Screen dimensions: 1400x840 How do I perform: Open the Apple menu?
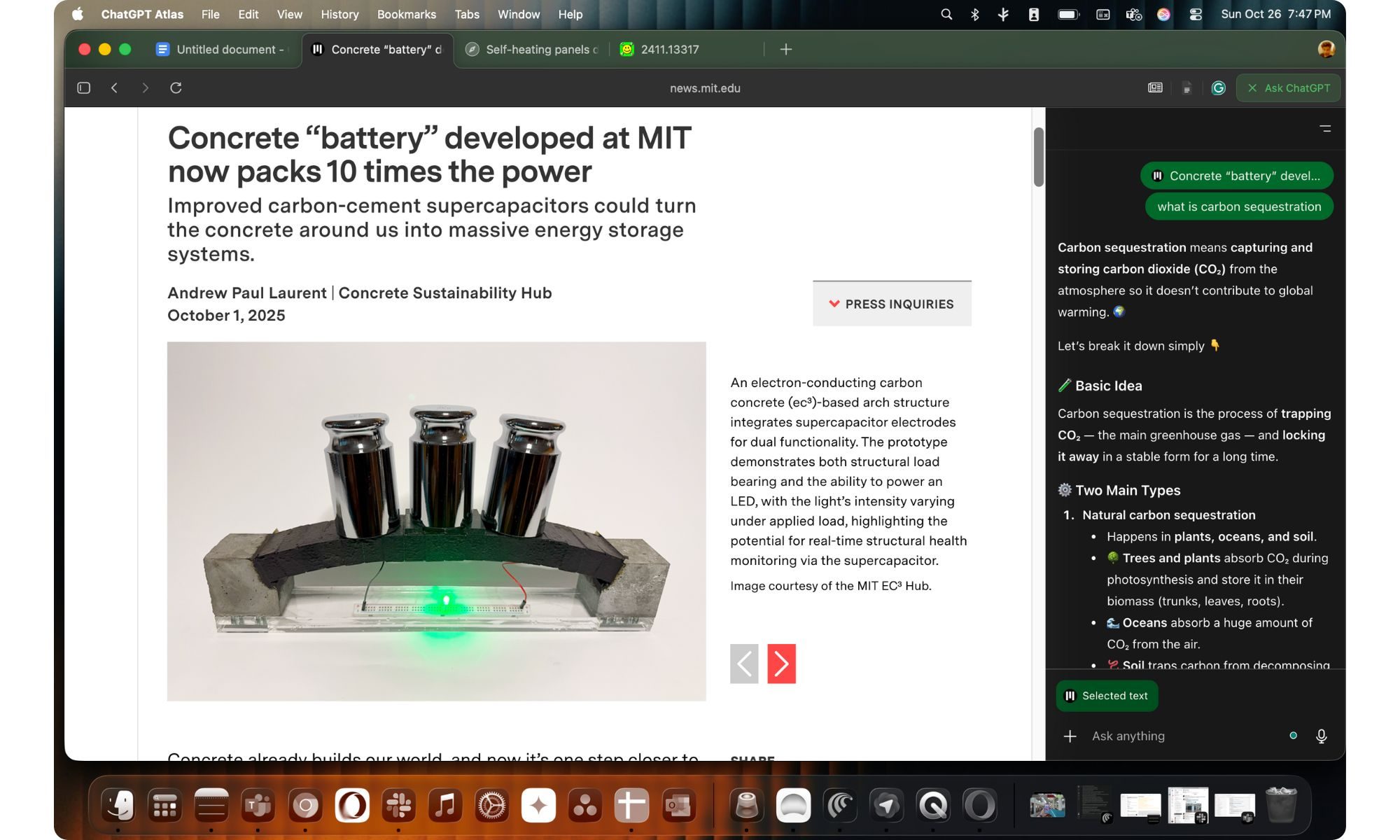coord(78,14)
